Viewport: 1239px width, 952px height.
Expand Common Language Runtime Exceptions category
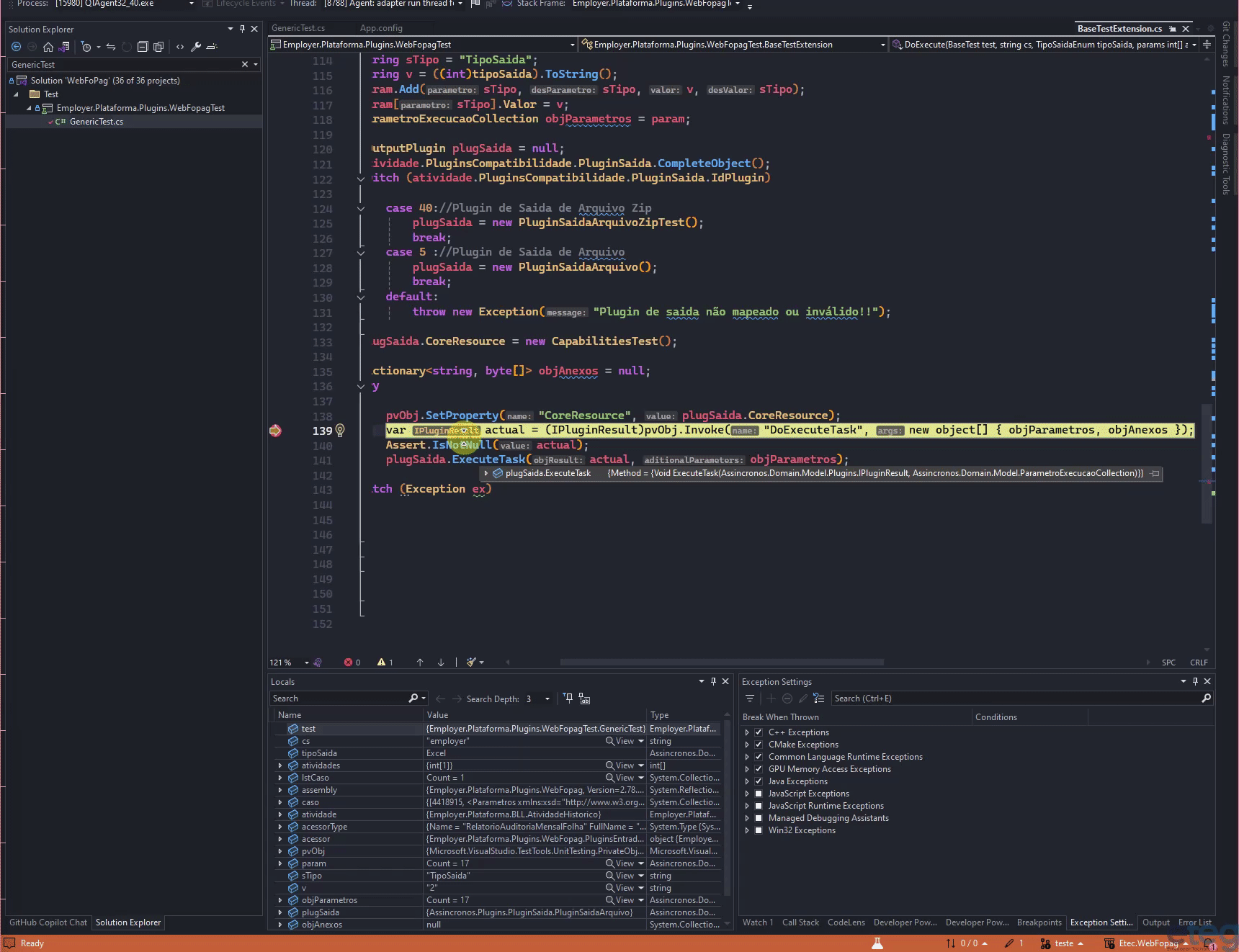click(747, 757)
